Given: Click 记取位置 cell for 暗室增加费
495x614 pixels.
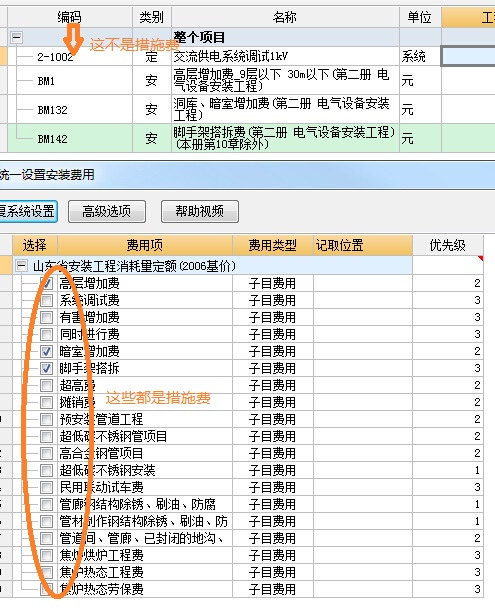Looking at the screenshot, I should [x=363, y=351].
